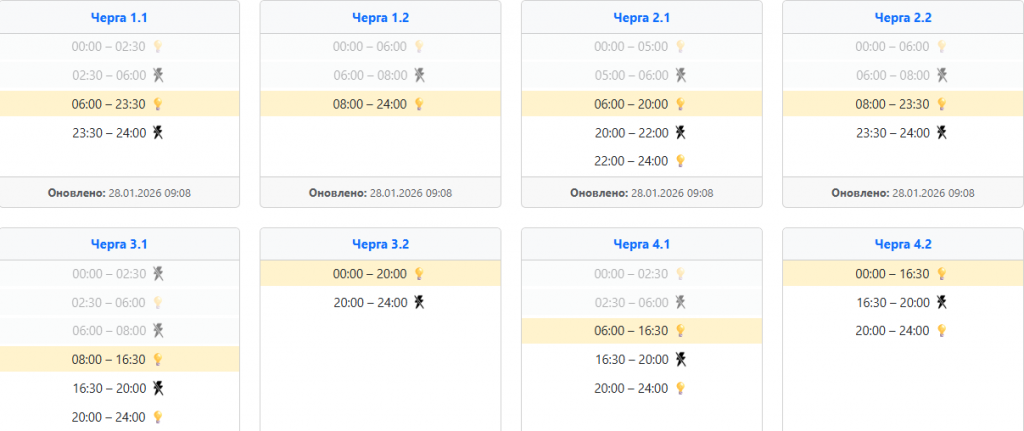Select the Черга 3.2 heading link
1024x431 pixels.
click(x=380, y=244)
